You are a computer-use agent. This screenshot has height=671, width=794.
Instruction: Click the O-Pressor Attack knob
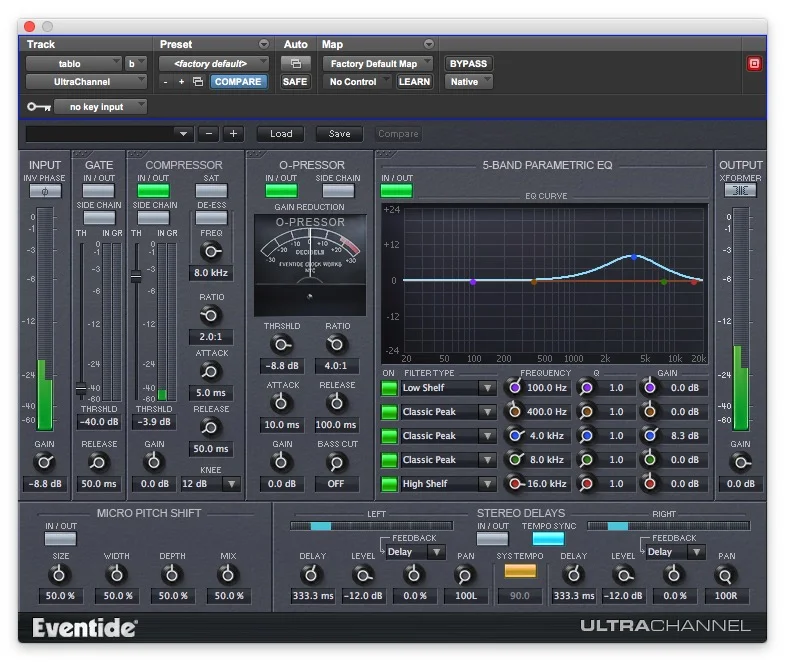click(281, 403)
